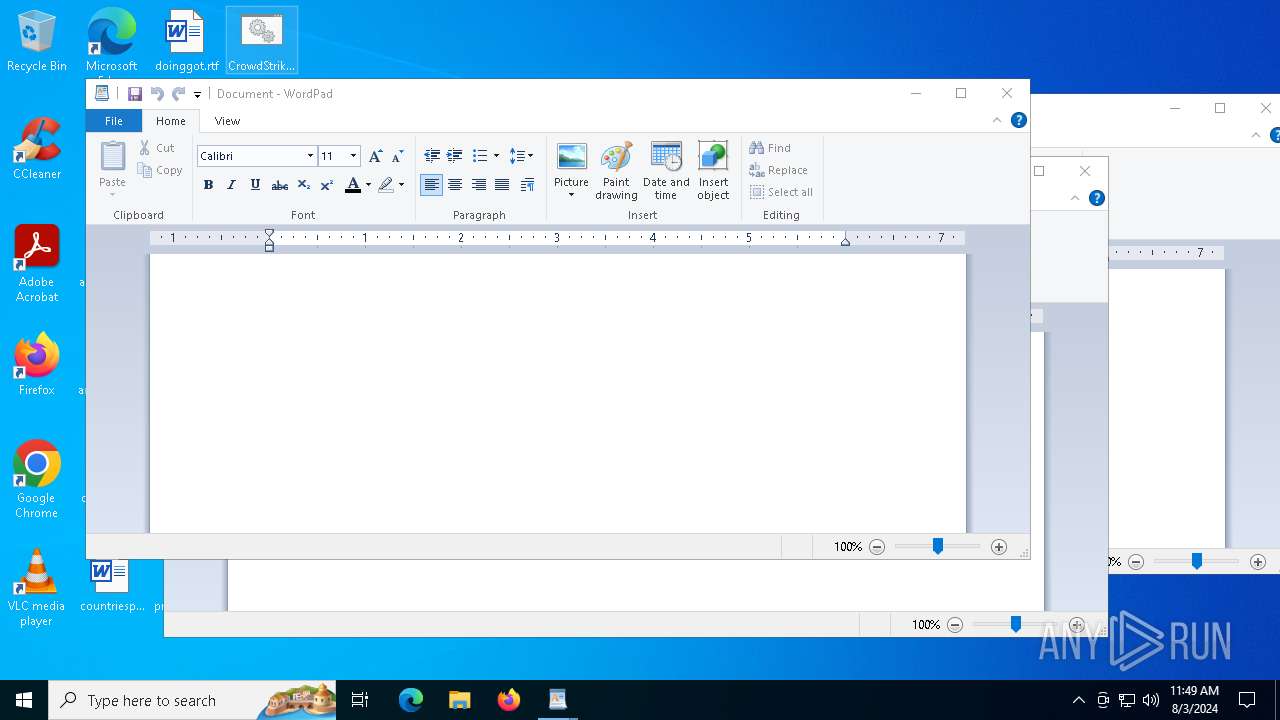The height and width of the screenshot is (720, 1280).
Task: Collapse the ribbon with the chevron
Action: click(997, 120)
